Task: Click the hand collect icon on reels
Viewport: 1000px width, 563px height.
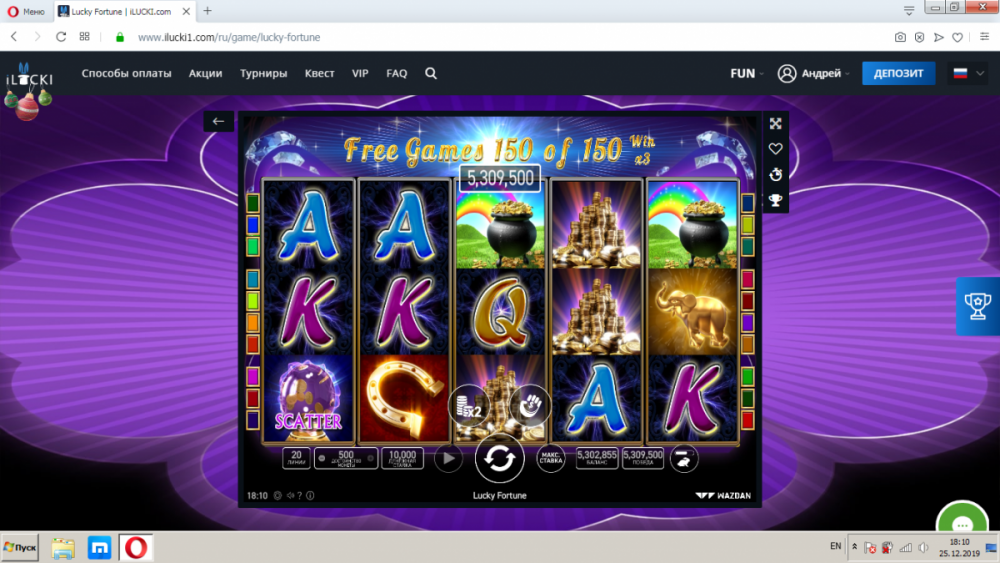Action: tap(530, 405)
